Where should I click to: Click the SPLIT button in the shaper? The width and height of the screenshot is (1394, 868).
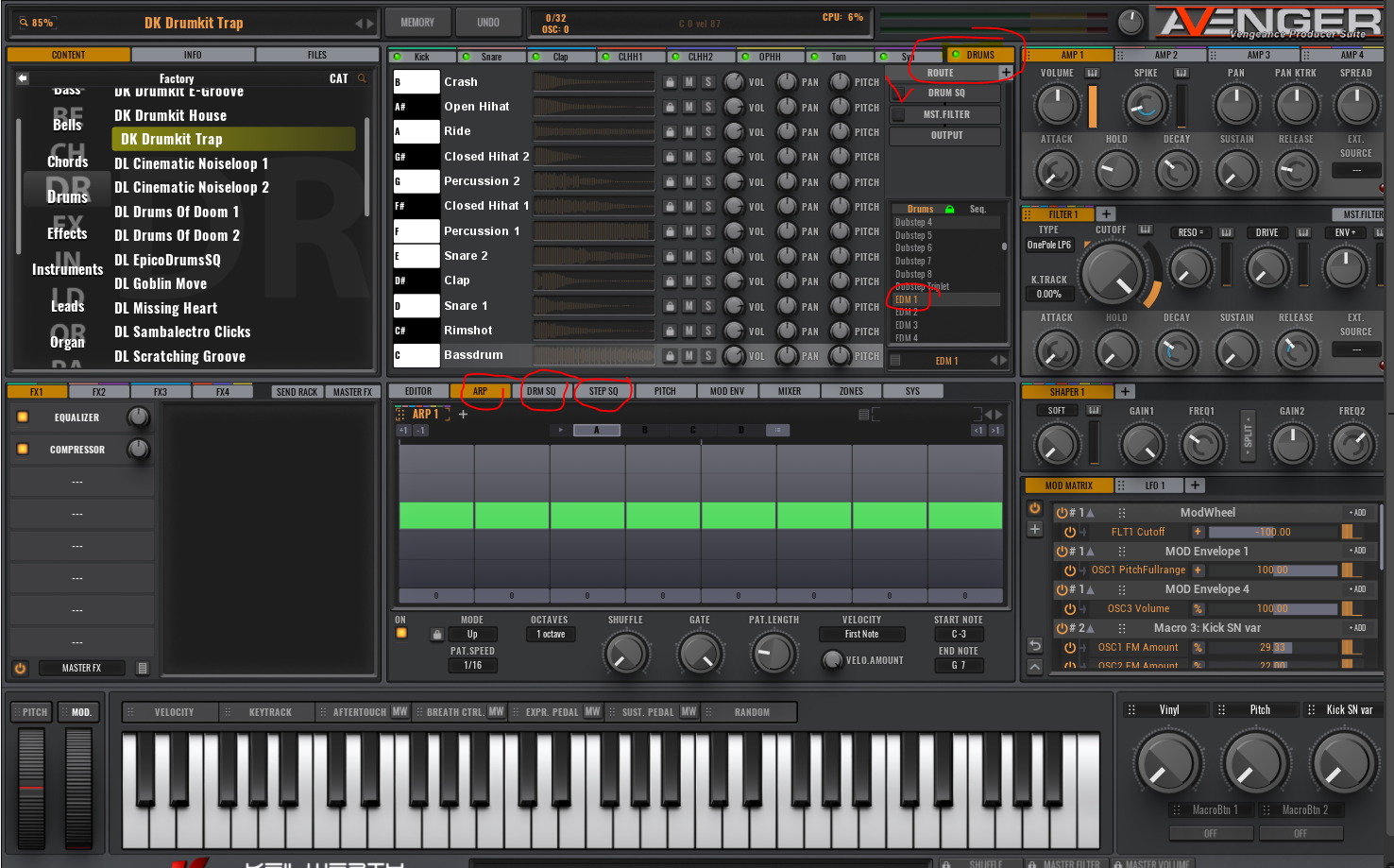tap(1248, 435)
